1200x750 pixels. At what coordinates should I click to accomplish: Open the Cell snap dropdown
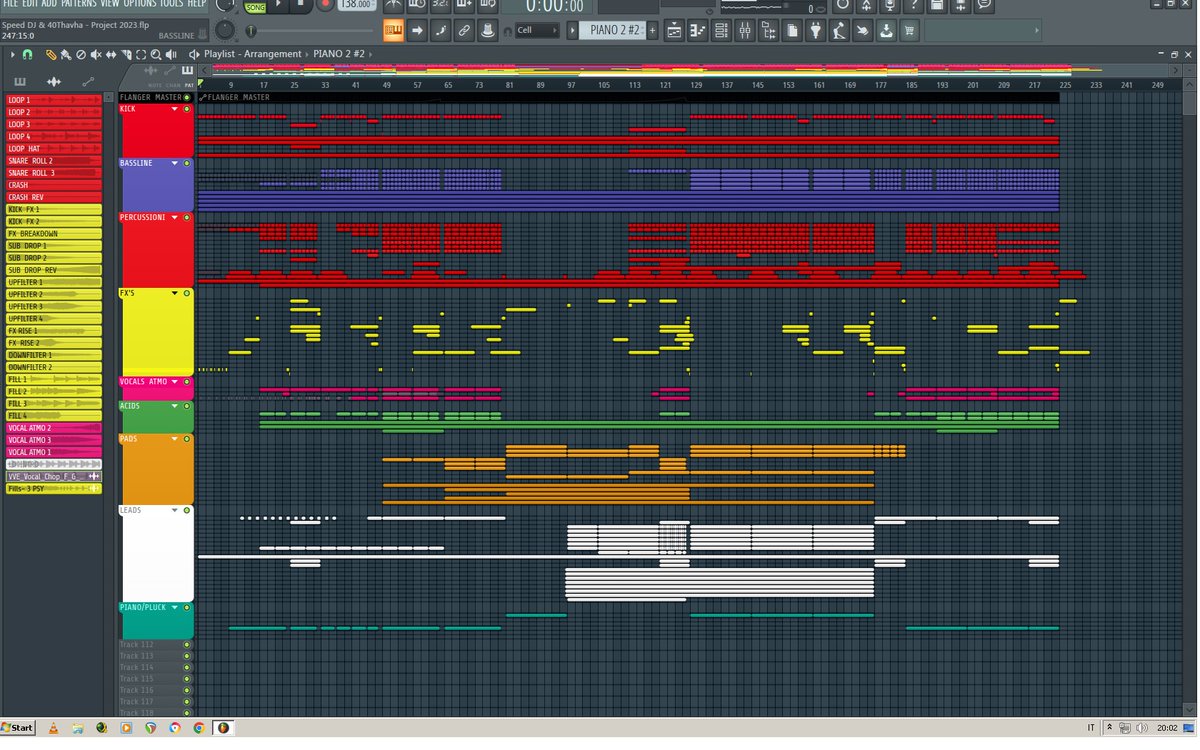pos(535,31)
